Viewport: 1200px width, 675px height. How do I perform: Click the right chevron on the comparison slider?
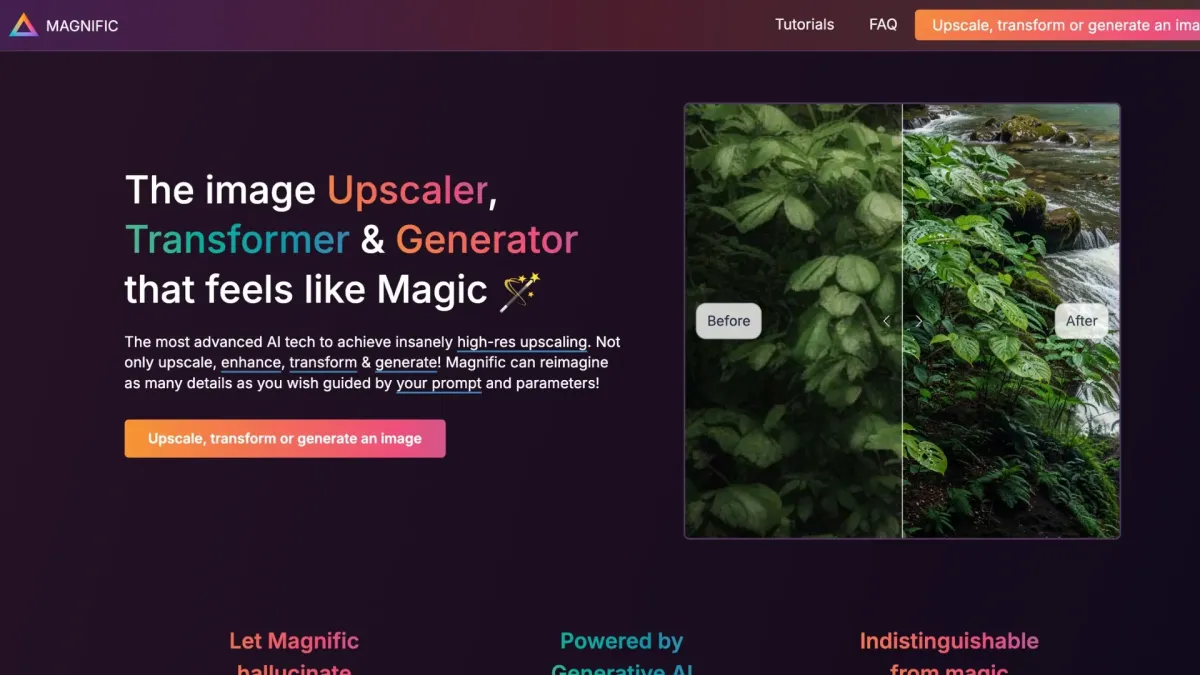(x=919, y=321)
